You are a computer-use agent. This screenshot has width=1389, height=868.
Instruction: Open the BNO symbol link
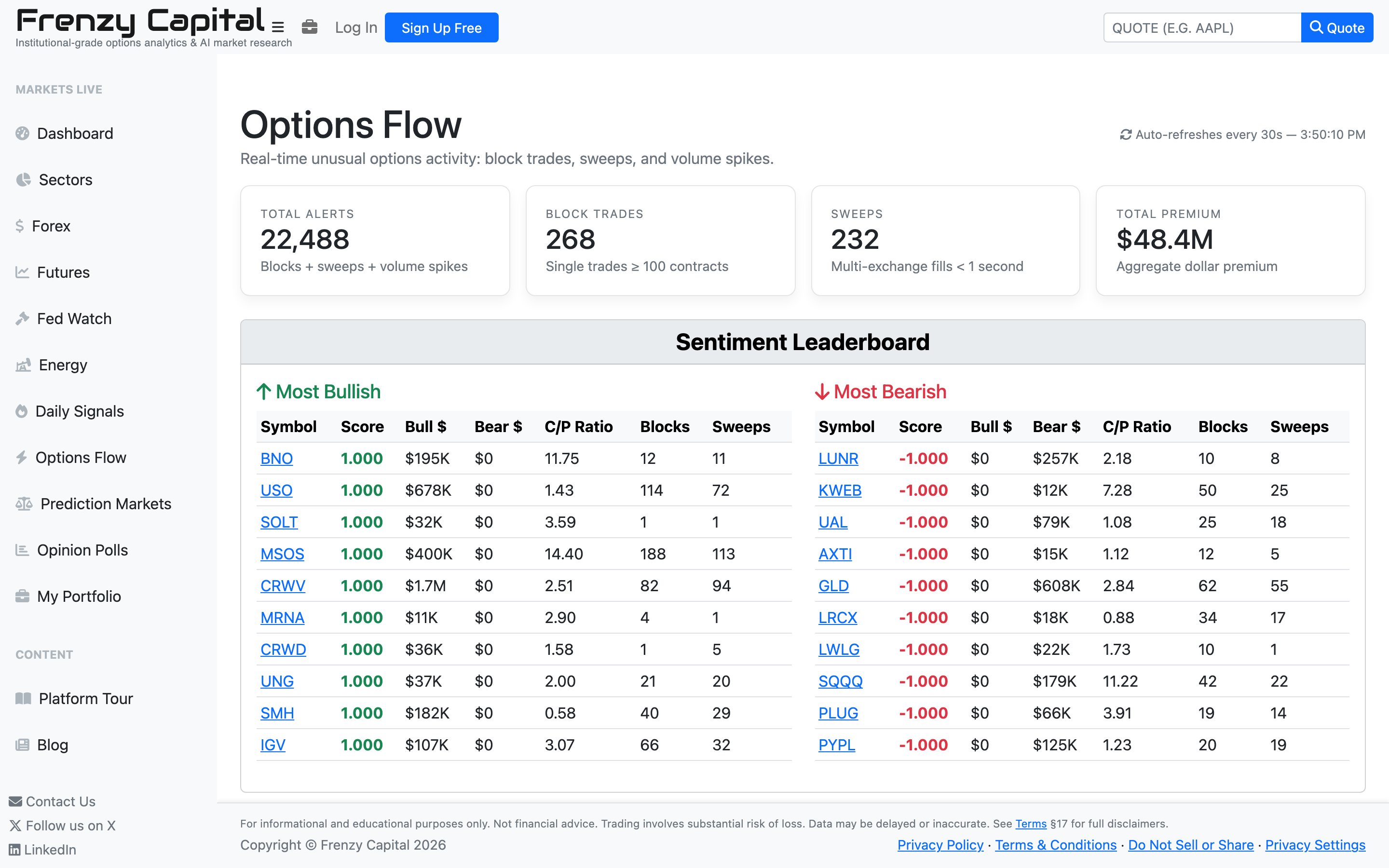(276, 458)
